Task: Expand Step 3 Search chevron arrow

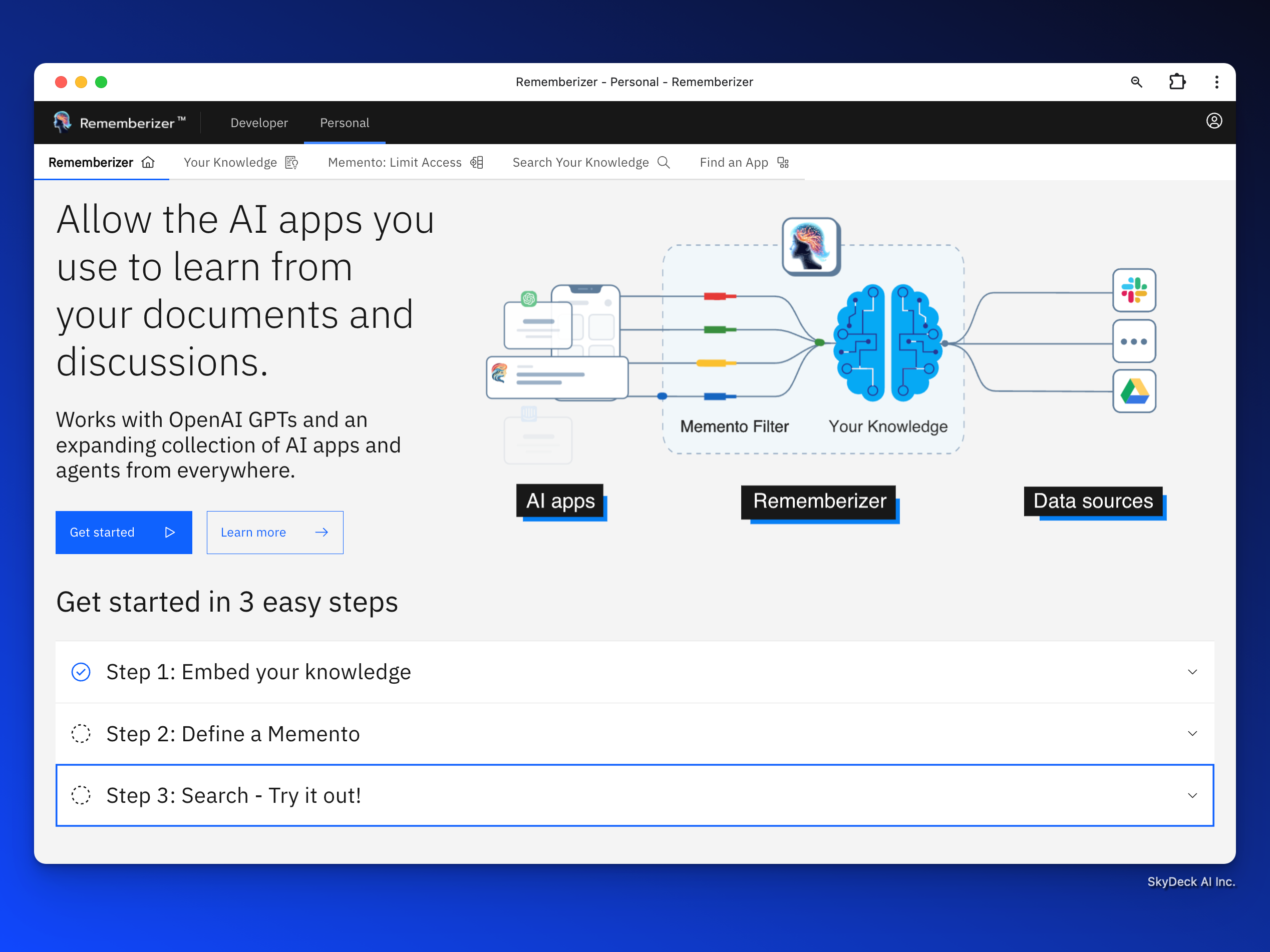Action: coord(1192,795)
